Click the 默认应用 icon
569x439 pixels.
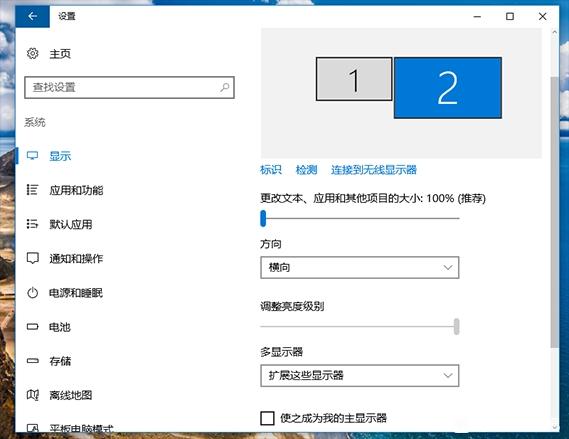pyautogui.click(x=32, y=224)
